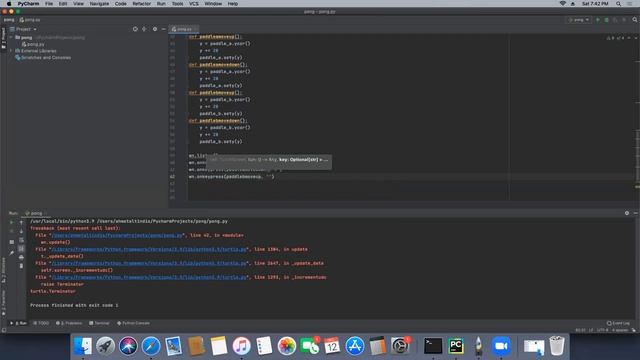Run pong with green play button

coord(598,20)
